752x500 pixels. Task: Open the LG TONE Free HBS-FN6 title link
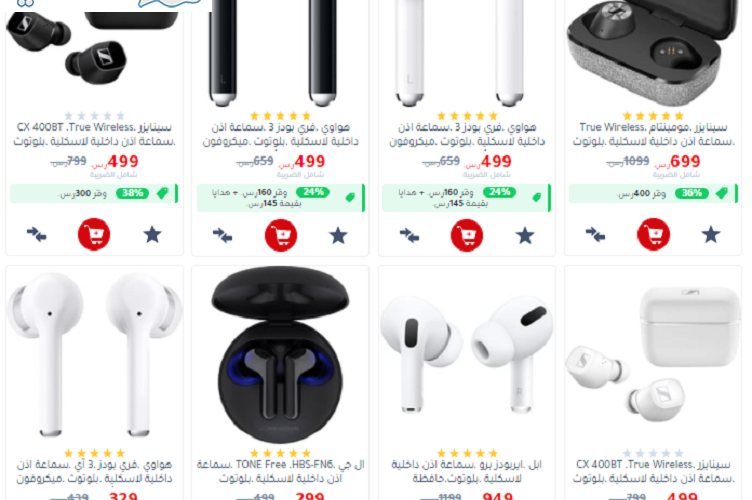coord(281,471)
